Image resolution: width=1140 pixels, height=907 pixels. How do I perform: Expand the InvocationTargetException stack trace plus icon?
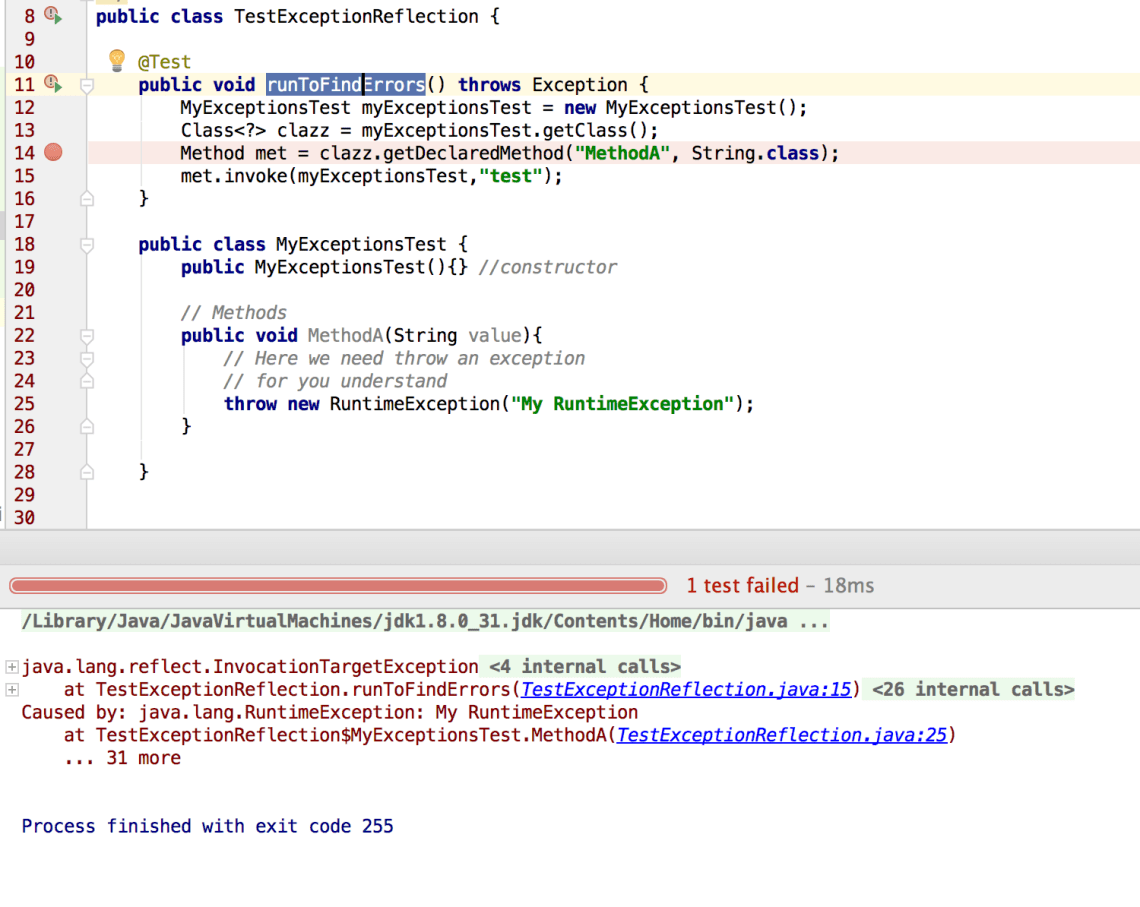pyautogui.click(x=12, y=667)
